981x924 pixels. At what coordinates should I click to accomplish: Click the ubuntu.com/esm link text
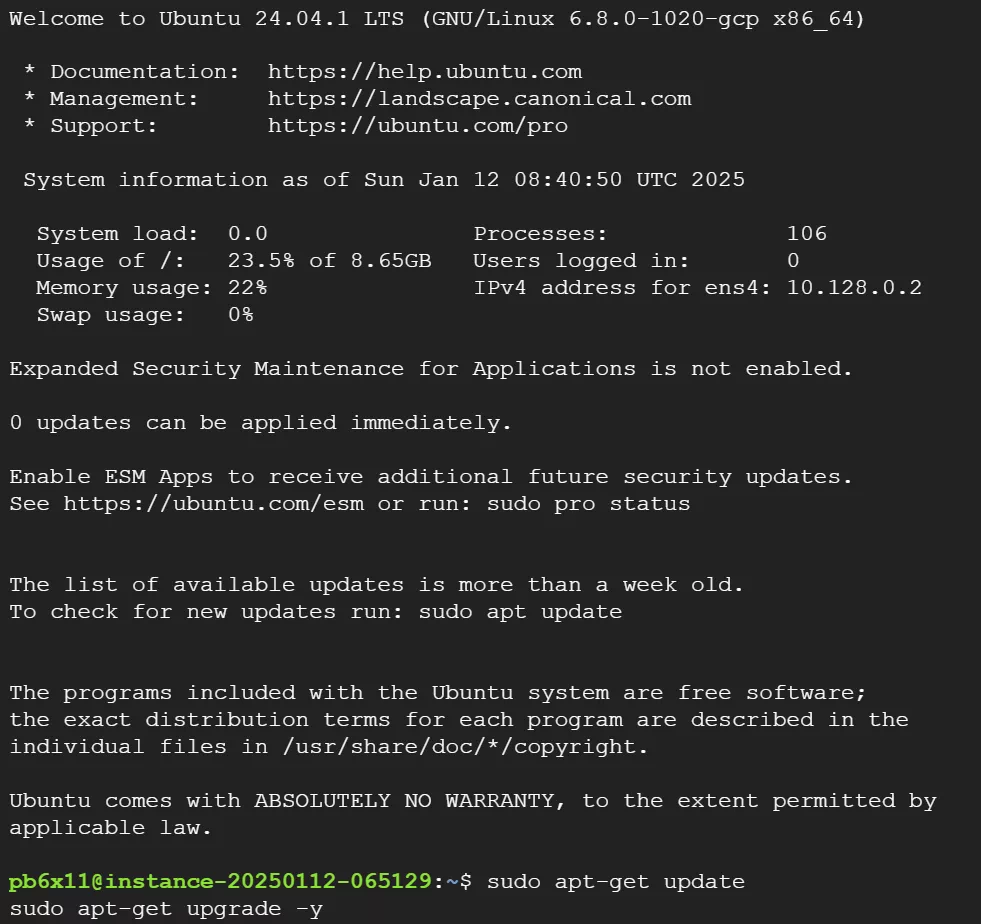213,504
